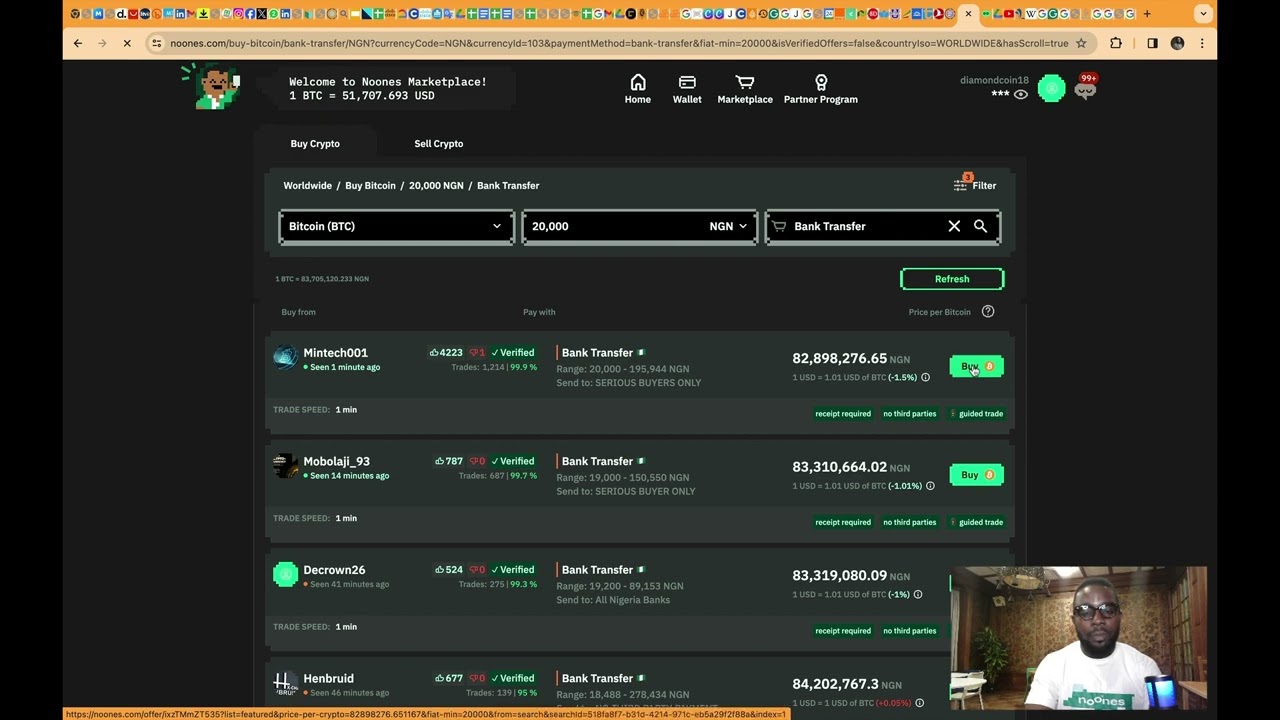Click the Worldwide breadcrumb
1280x720 pixels.
[x=307, y=185]
